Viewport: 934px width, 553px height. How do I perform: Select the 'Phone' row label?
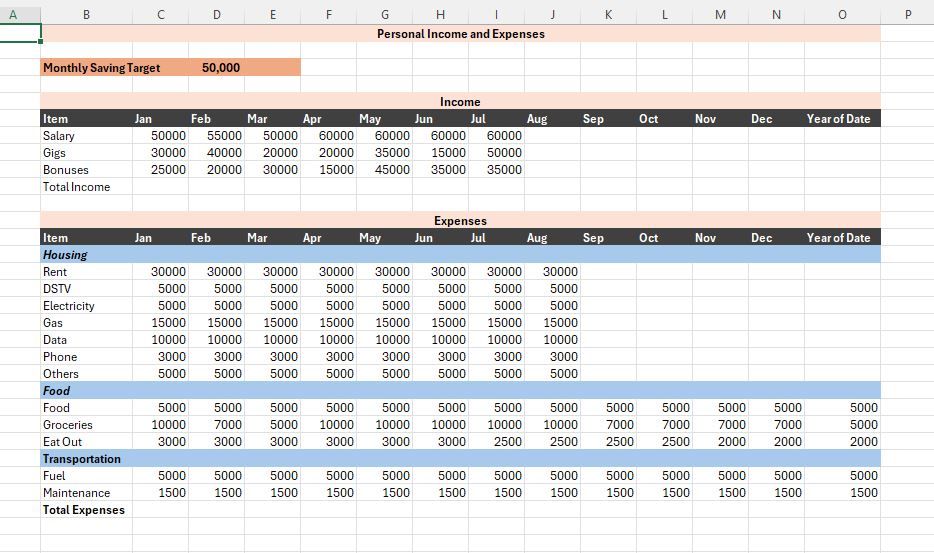click(60, 357)
